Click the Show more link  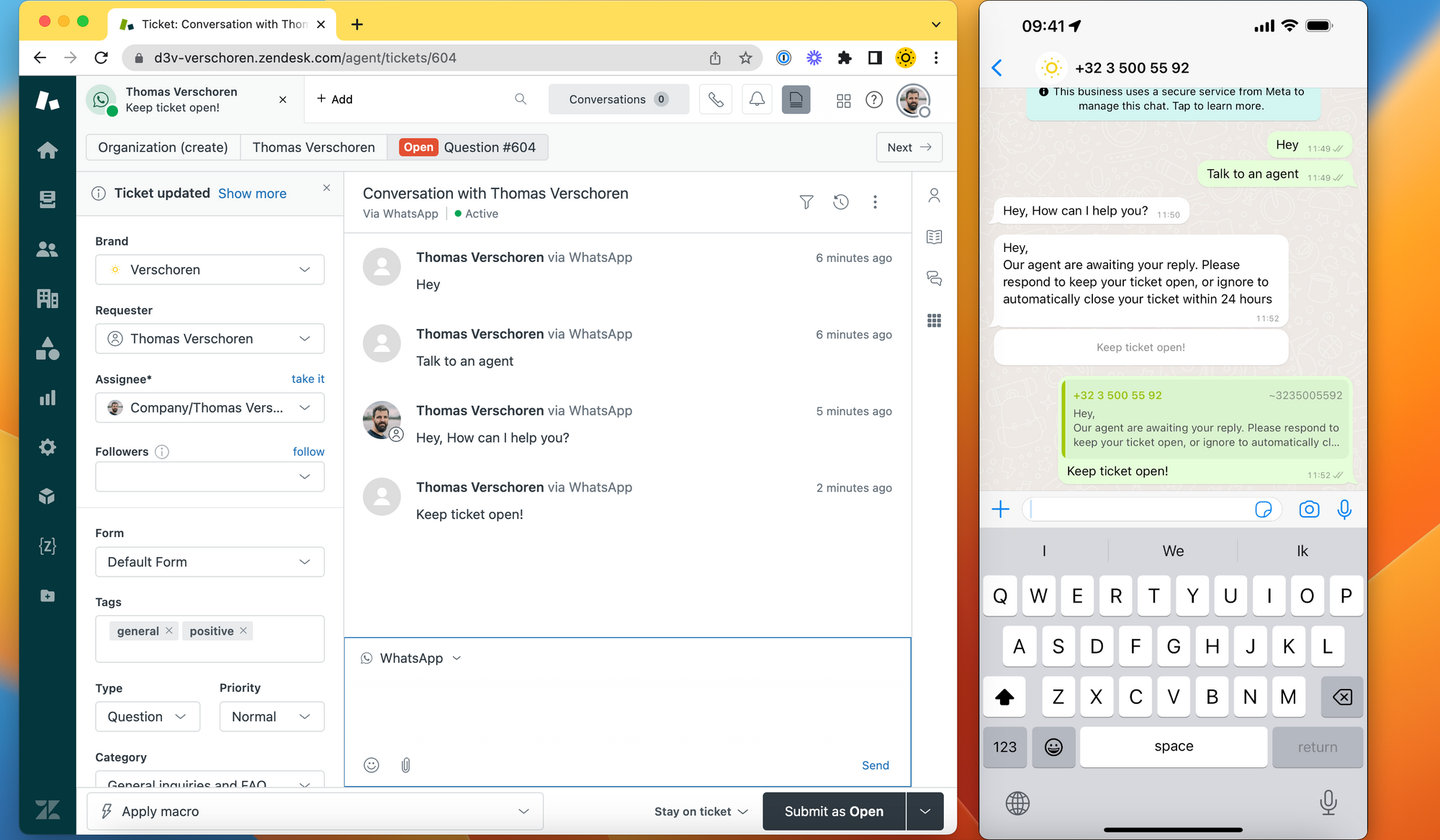pos(252,193)
